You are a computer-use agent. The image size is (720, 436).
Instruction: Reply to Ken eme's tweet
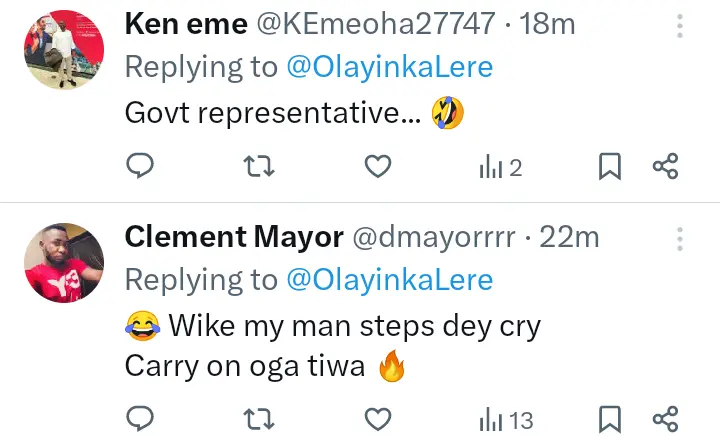coord(141,168)
